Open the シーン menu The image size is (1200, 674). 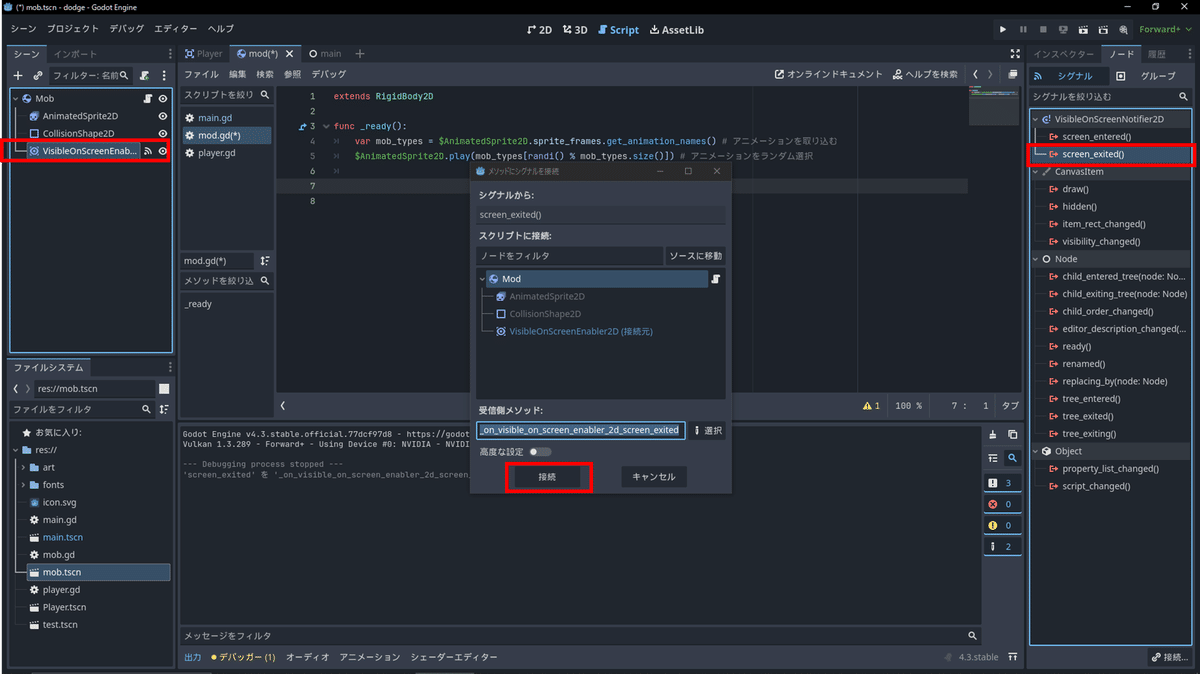[x=23, y=29]
